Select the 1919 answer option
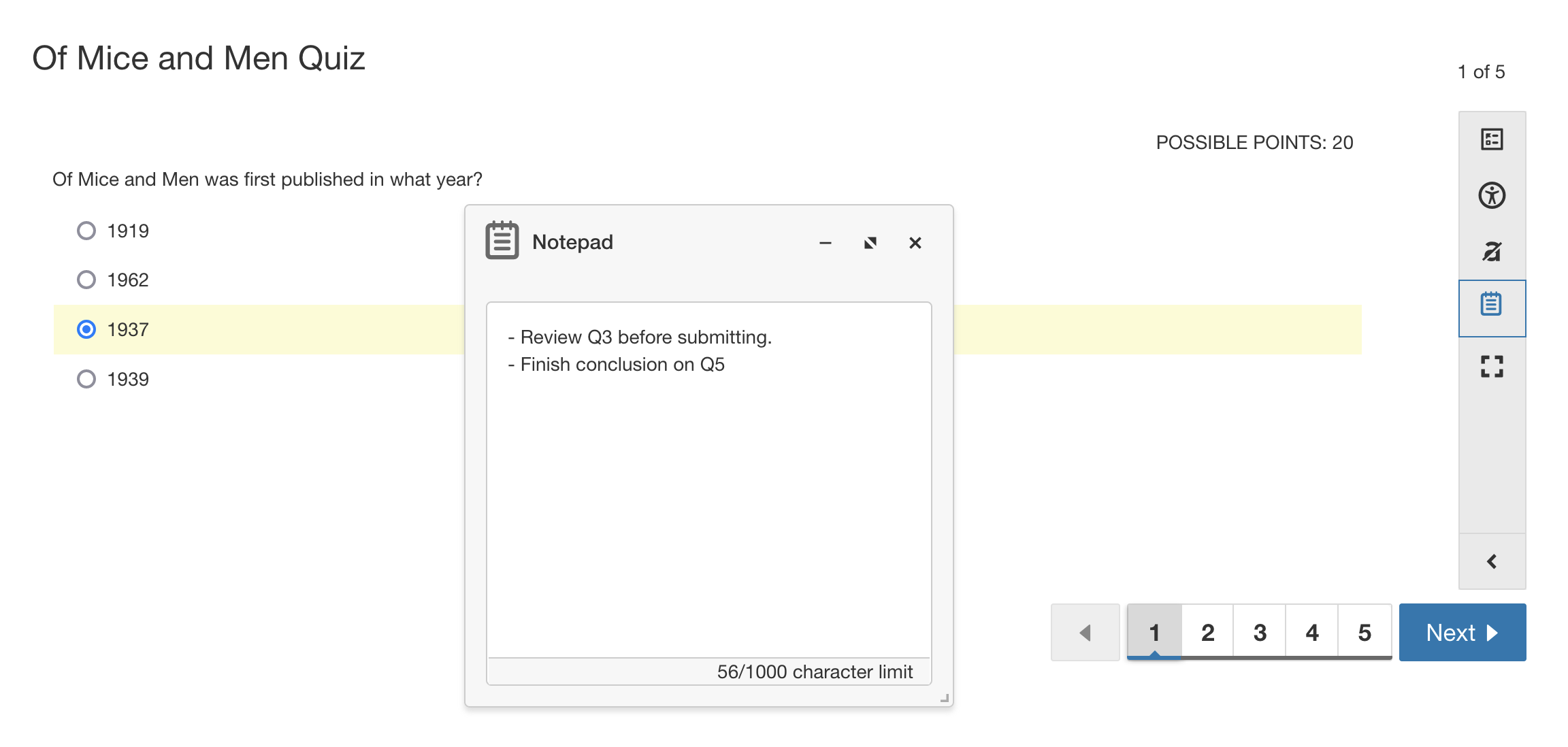This screenshot has width=1568, height=747. 86,231
